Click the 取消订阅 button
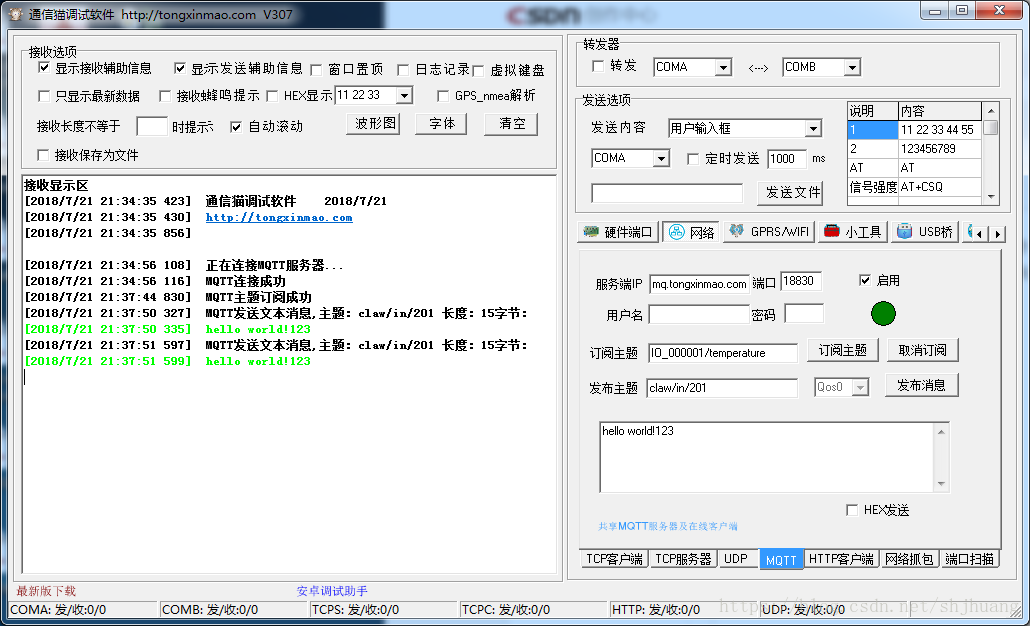1030x626 pixels. click(922, 350)
